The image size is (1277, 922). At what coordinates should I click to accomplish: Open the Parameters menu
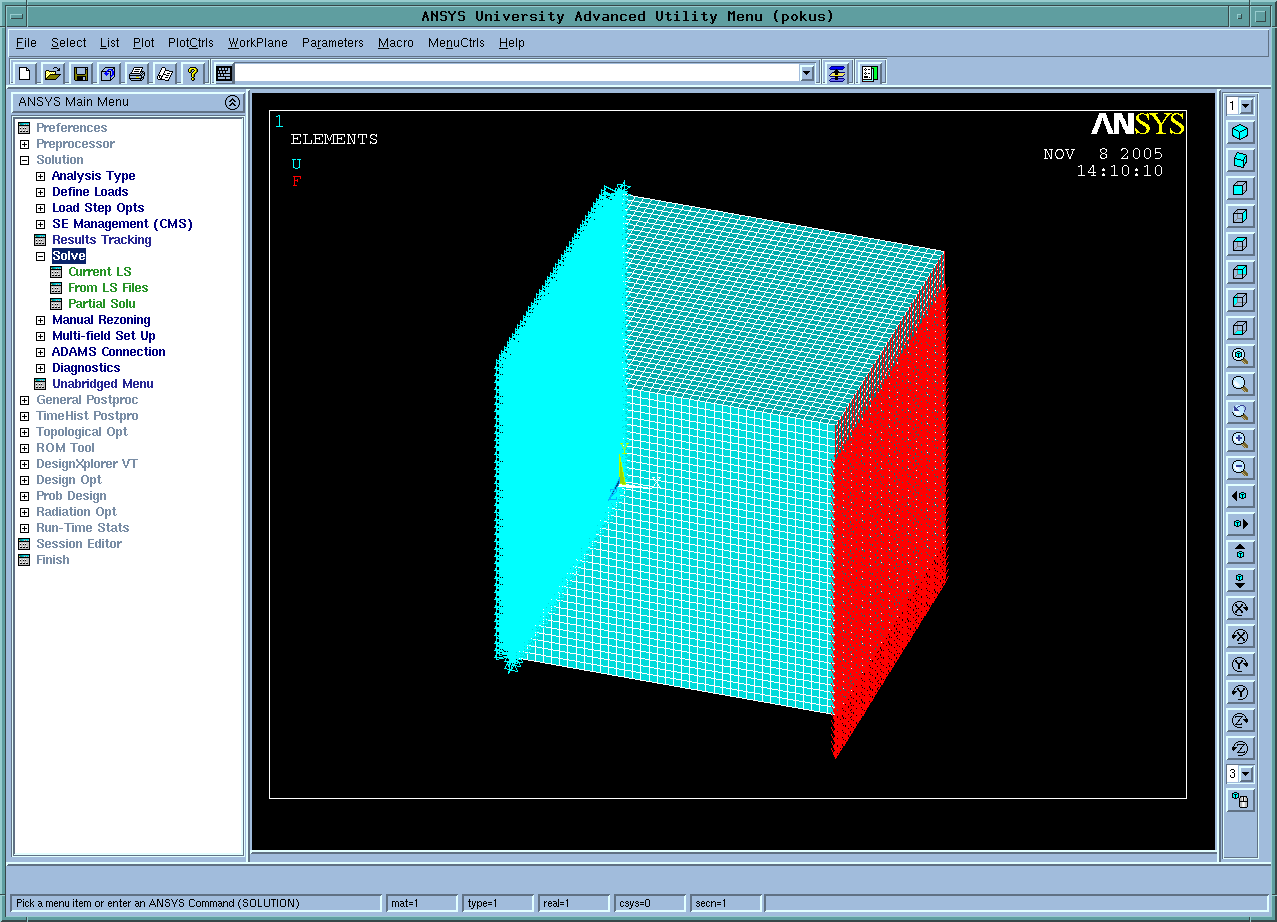(333, 43)
